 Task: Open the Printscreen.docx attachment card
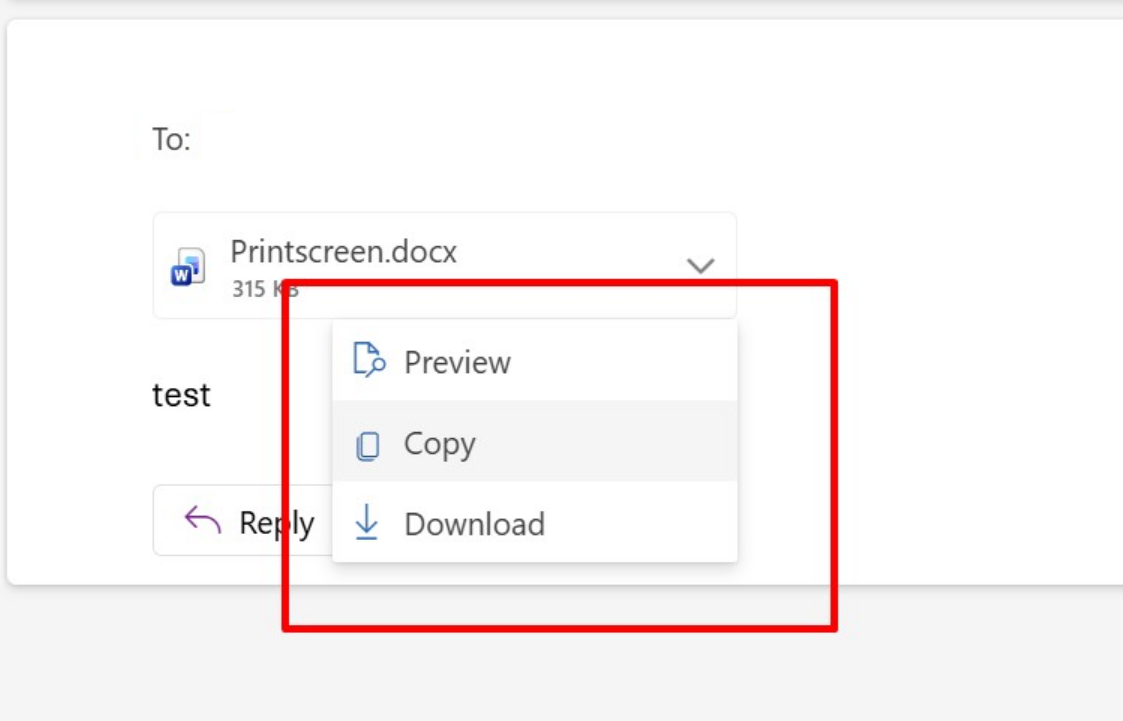[x=345, y=262]
